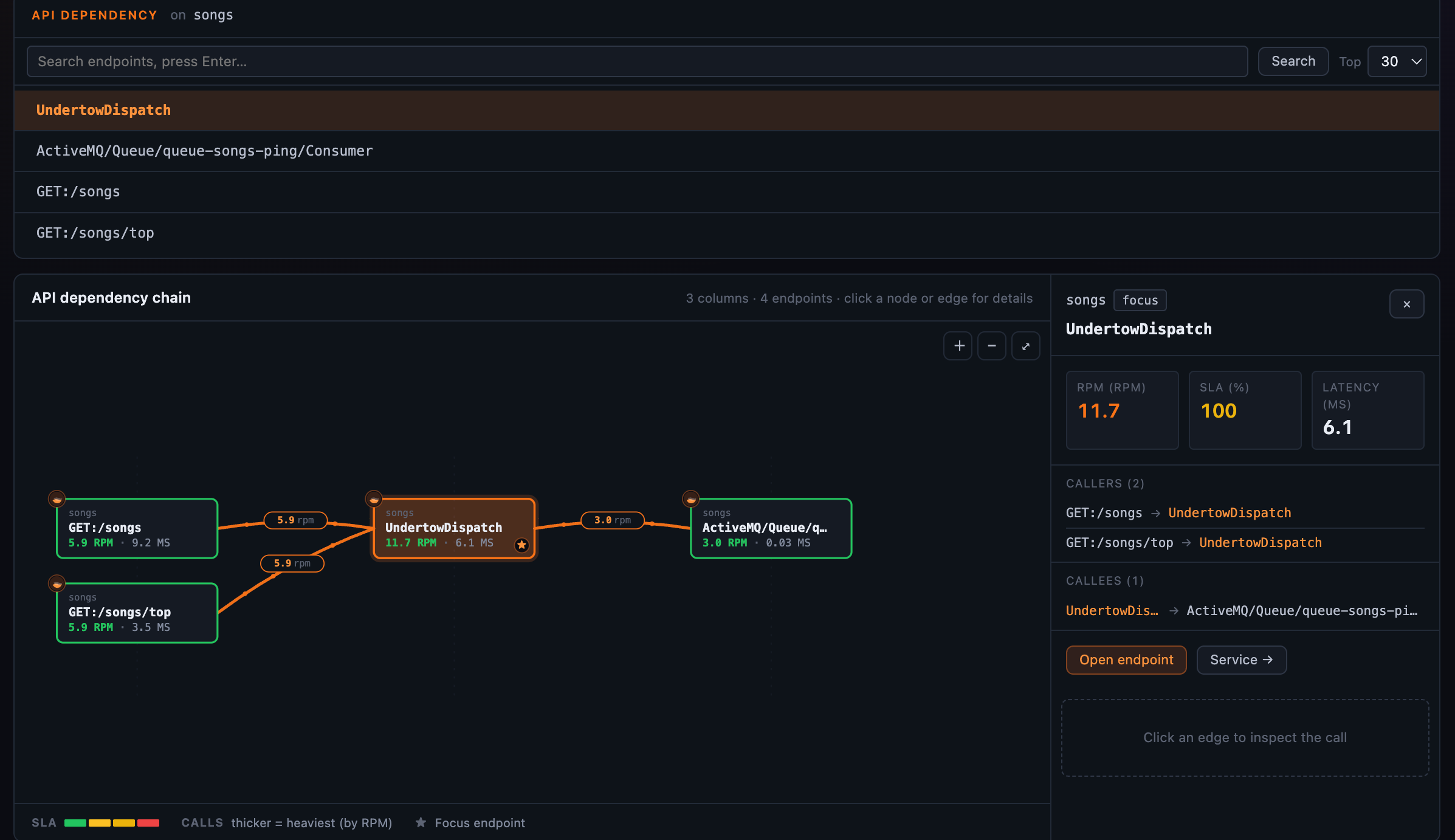
Task: Click the songs service name in header
Action: 213,15
